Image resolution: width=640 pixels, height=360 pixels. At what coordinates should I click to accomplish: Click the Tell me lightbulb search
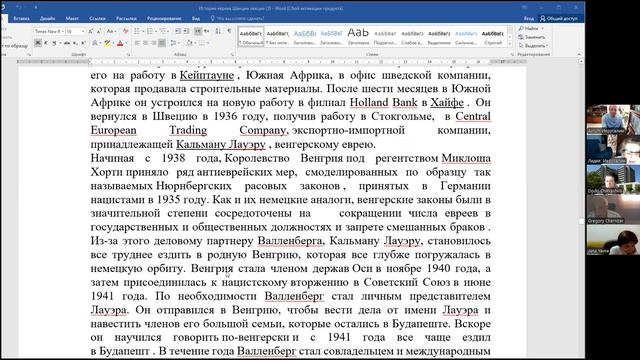213,18
